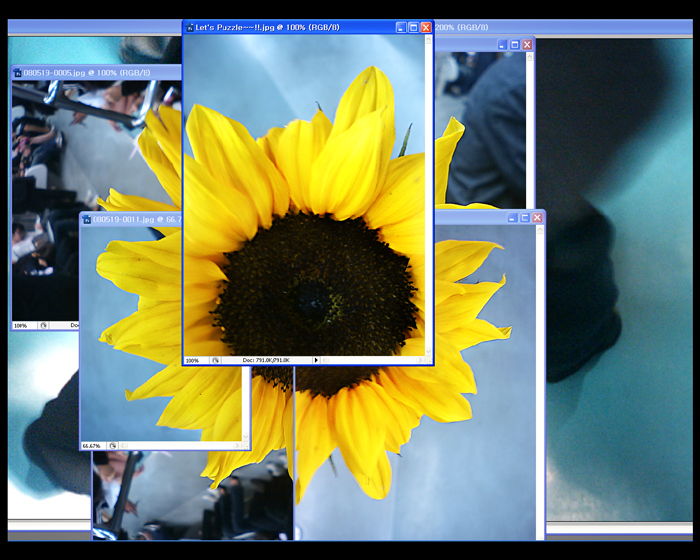This screenshot has width=700, height=560.
Task: Click Photoshop icon in 080519-0005.jpg title bar
Action: [x=17, y=73]
